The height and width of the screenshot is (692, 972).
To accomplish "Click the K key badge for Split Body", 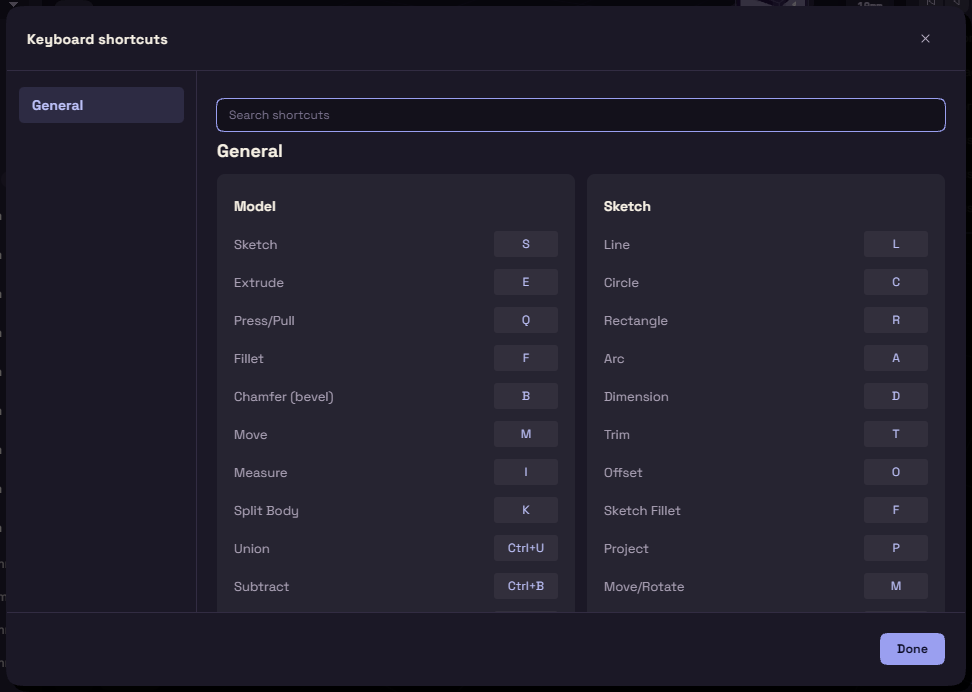I will 526,510.
